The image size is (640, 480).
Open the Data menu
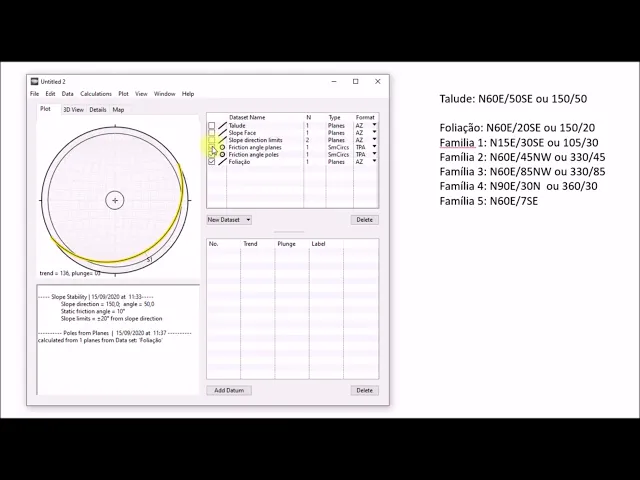[68, 94]
